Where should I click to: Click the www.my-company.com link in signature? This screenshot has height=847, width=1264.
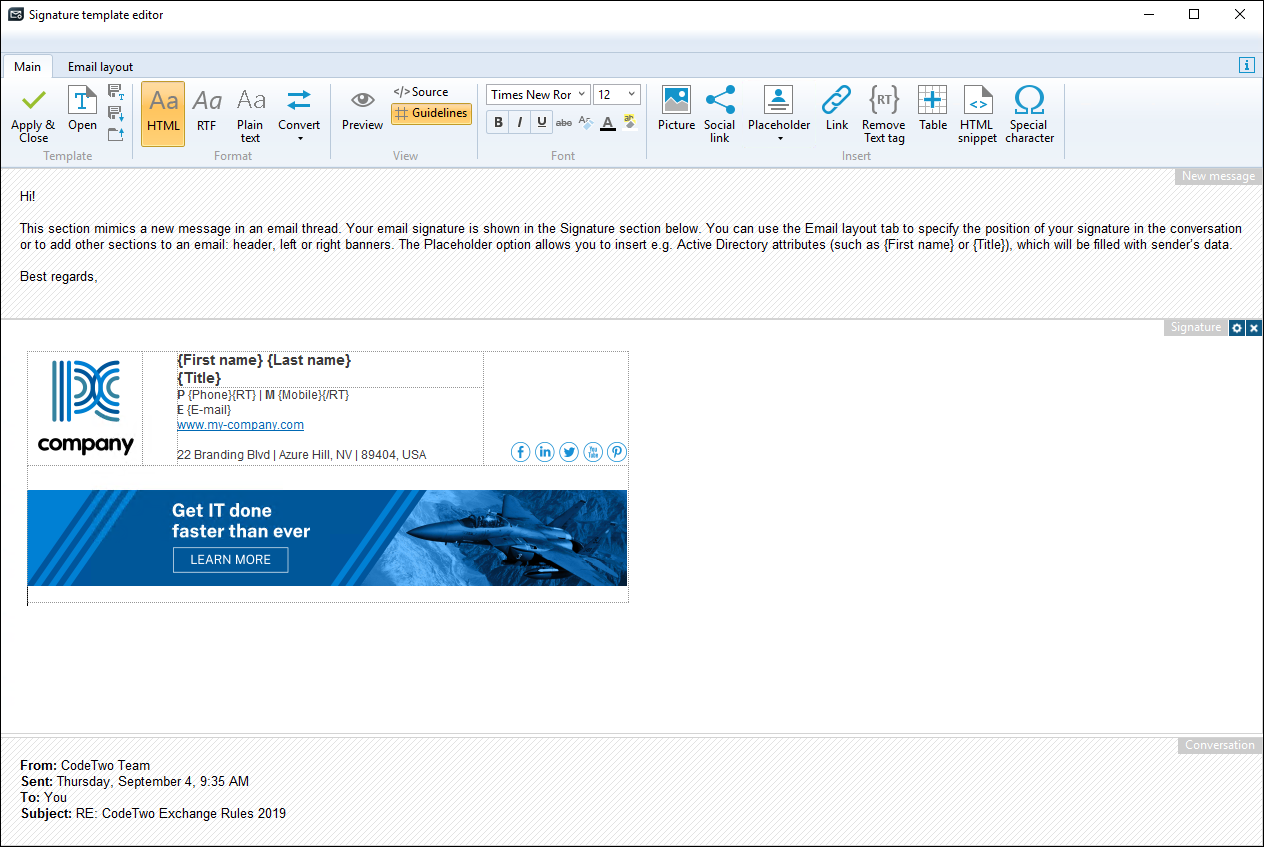point(240,425)
